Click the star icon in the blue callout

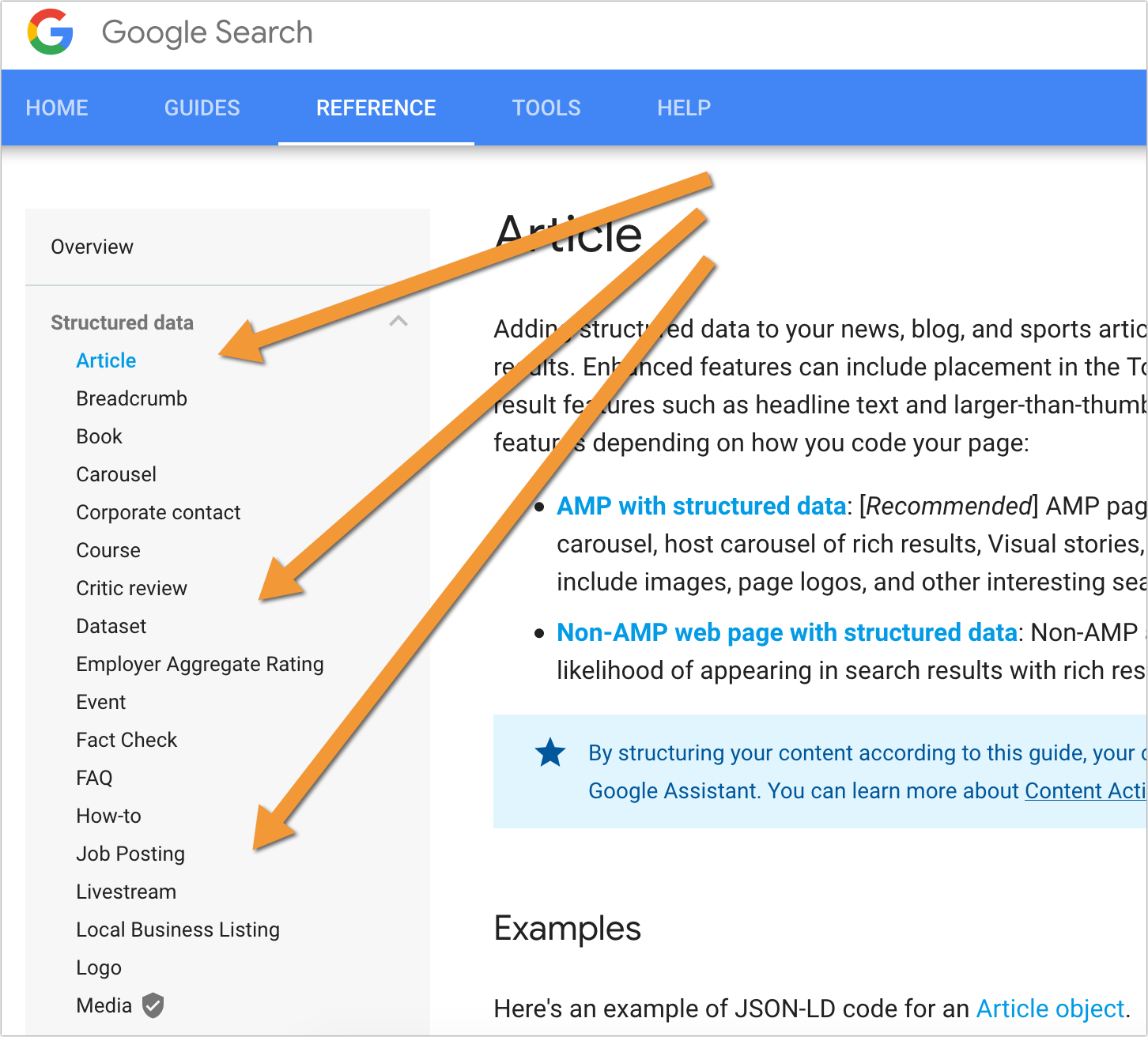[x=549, y=752]
